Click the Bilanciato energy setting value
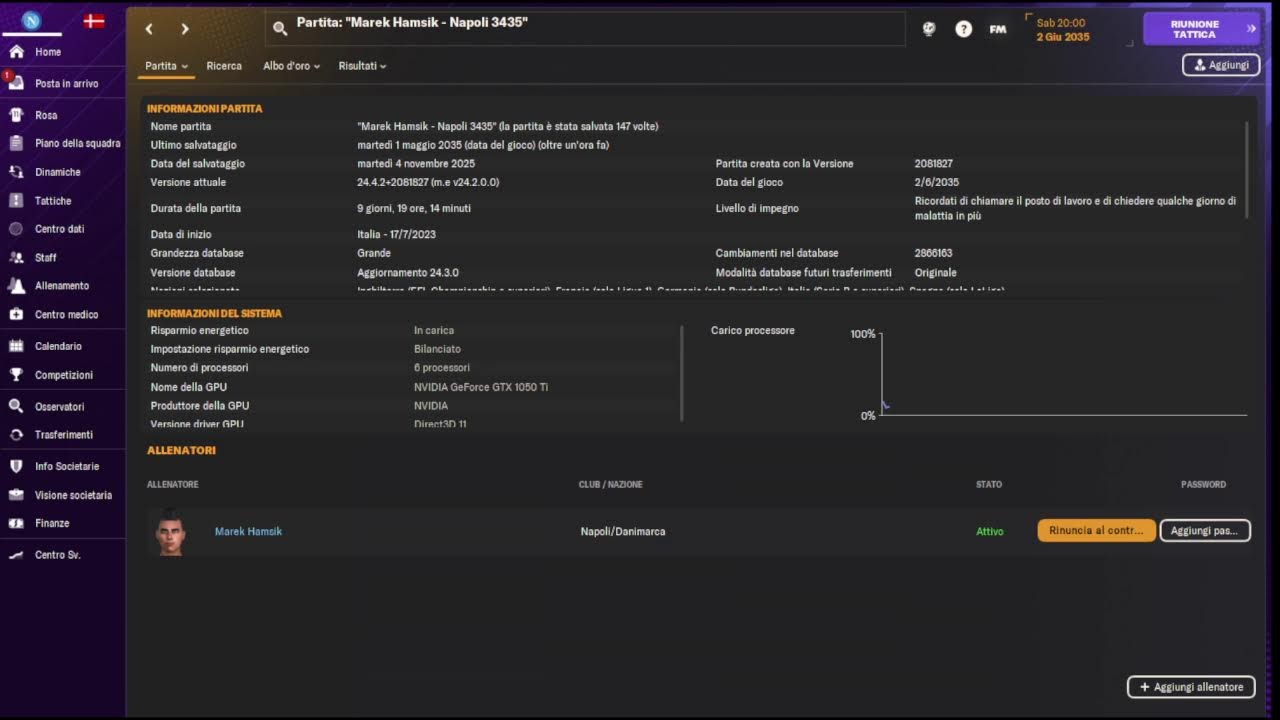The image size is (1280, 720). [x=437, y=349]
